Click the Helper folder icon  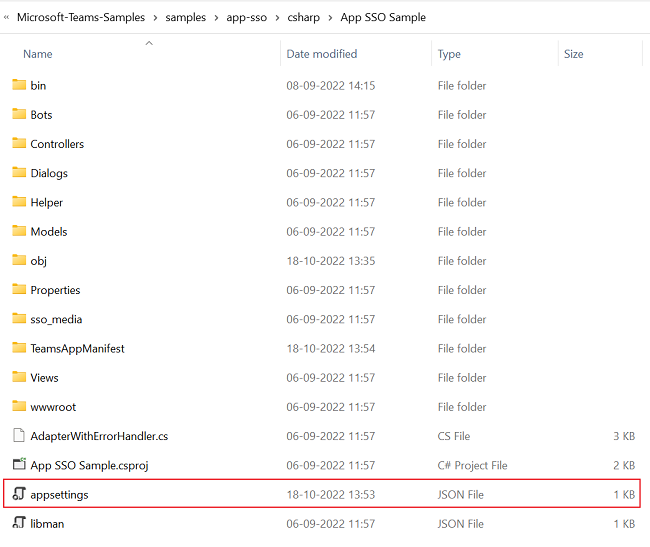pos(19,202)
